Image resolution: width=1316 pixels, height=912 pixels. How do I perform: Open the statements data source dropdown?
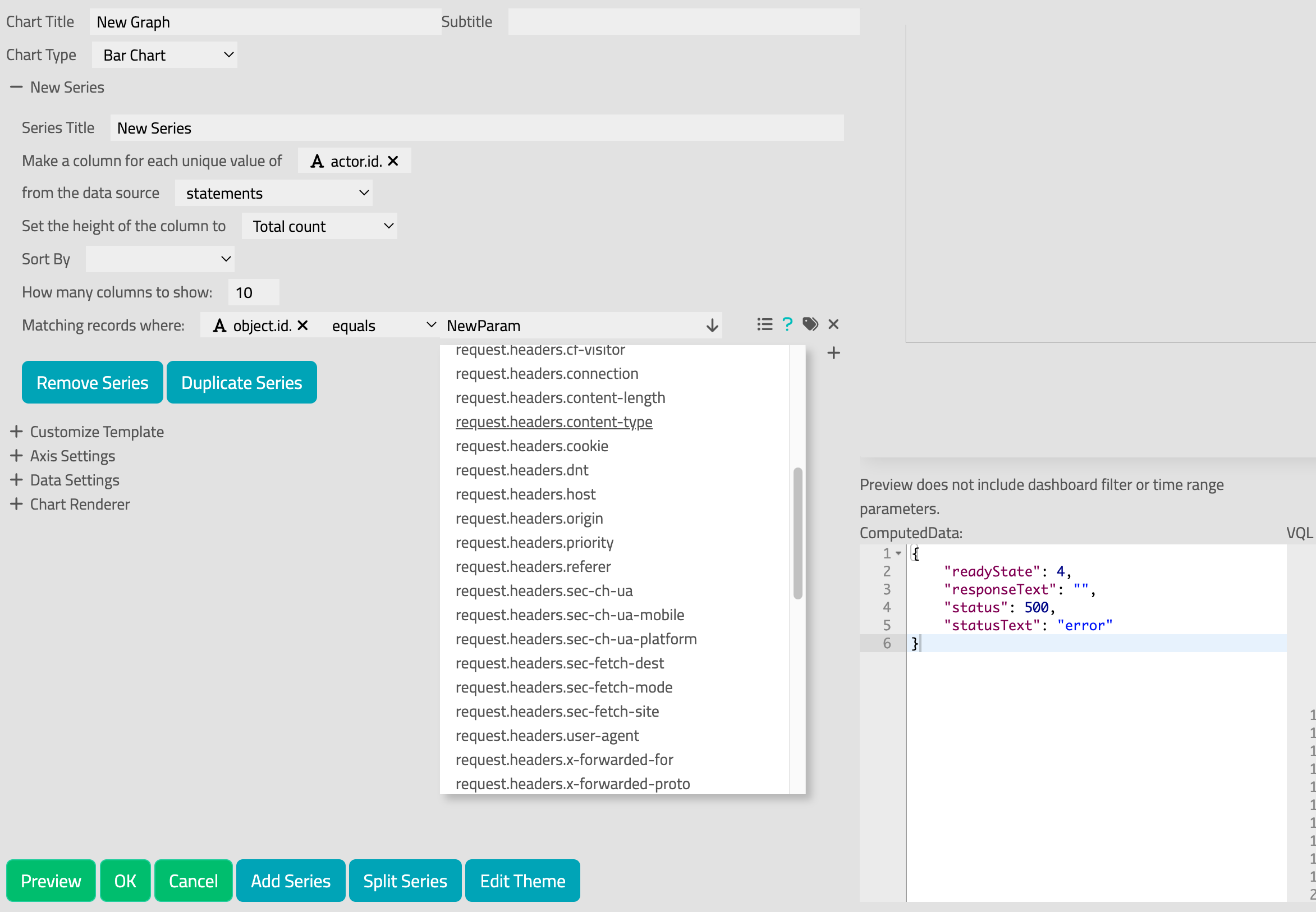tap(274, 194)
